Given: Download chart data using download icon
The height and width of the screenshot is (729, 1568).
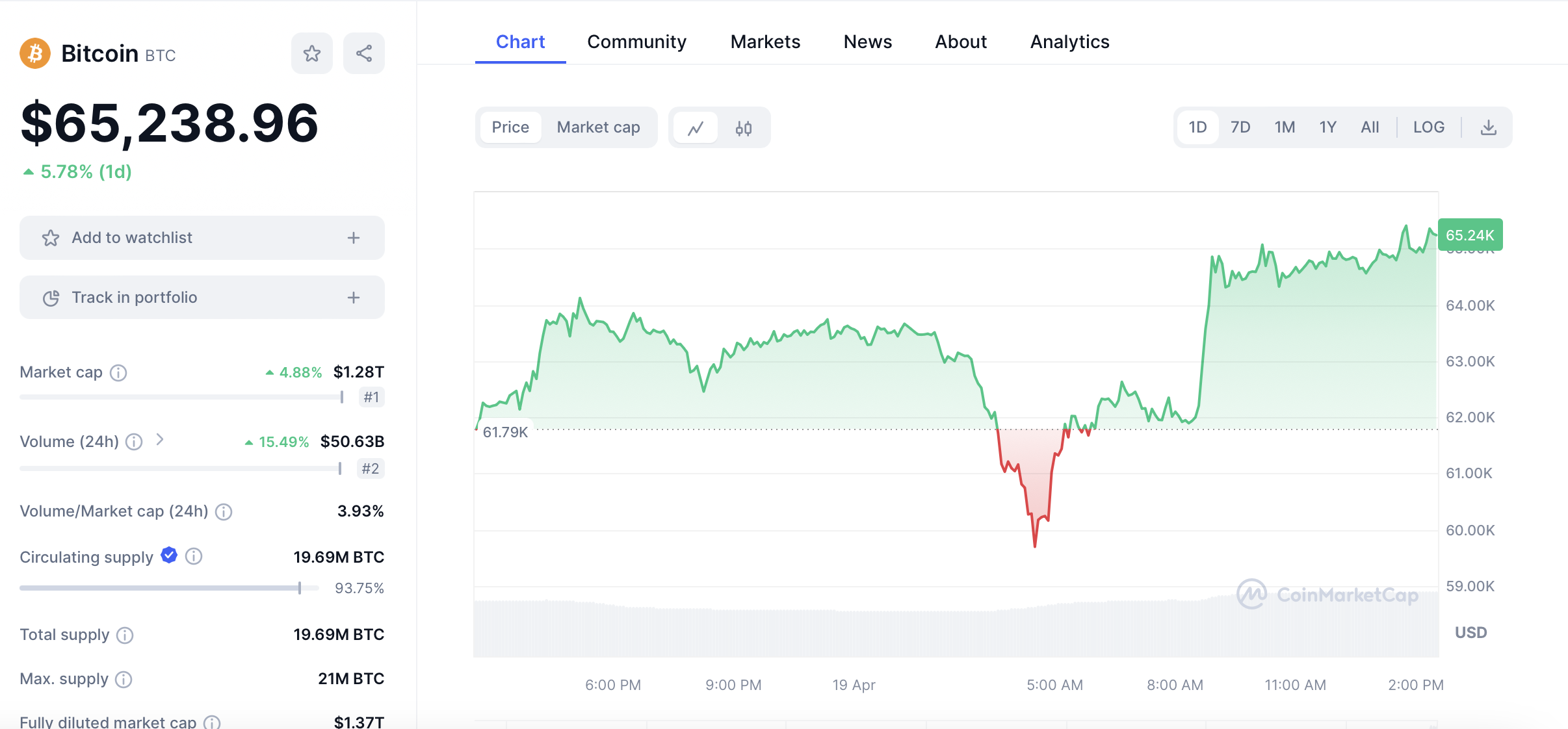Looking at the screenshot, I should [x=1488, y=127].
